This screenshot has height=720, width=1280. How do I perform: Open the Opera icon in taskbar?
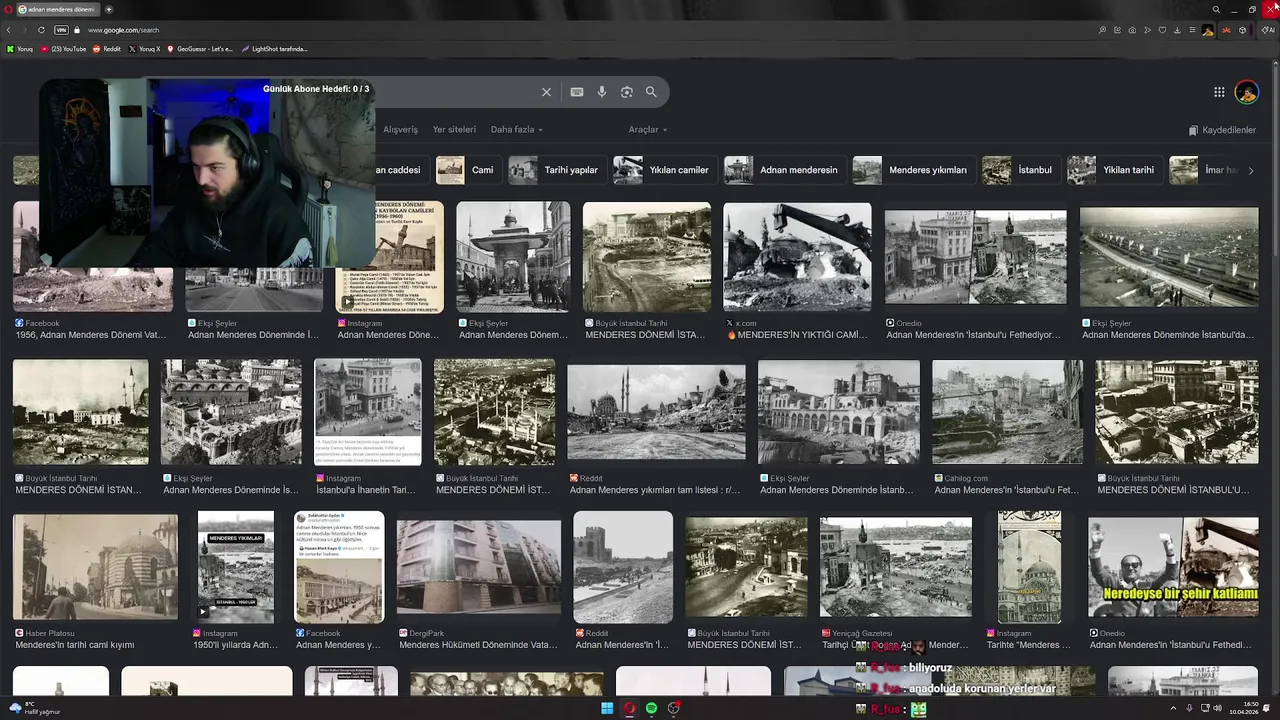click(x=629, y=709)
